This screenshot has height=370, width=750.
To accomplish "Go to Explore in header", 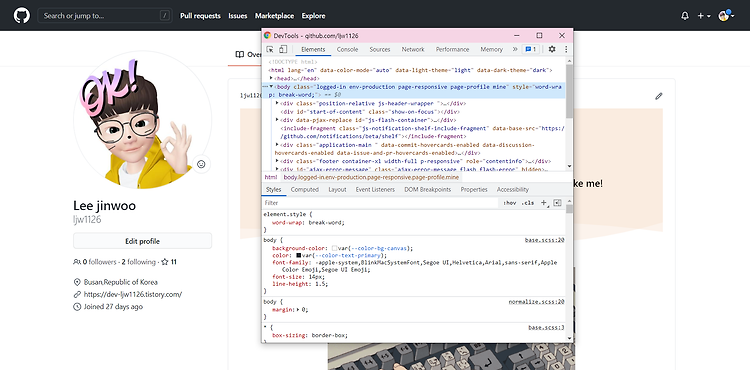I will (x=313, y=16).
